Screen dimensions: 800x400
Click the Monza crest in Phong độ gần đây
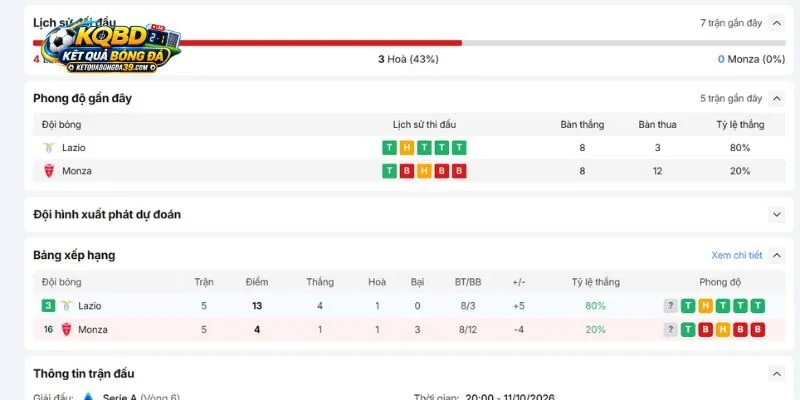[49, 171]
